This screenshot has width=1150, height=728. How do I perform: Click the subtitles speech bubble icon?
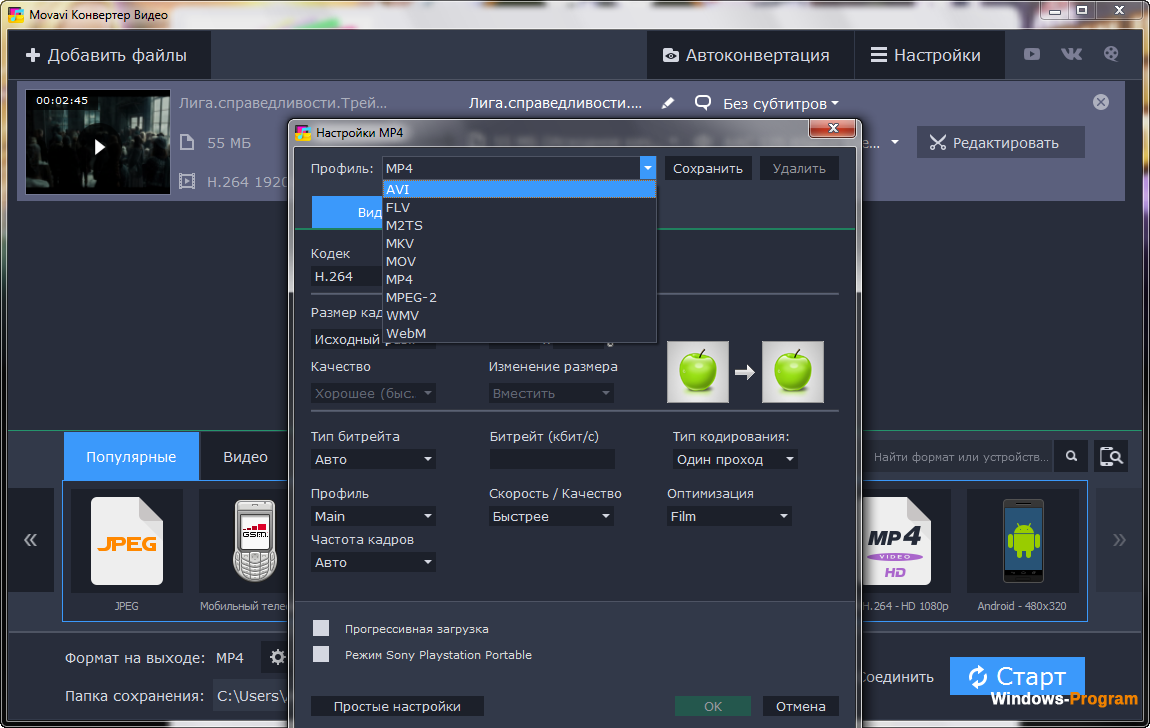coord(703,103)
